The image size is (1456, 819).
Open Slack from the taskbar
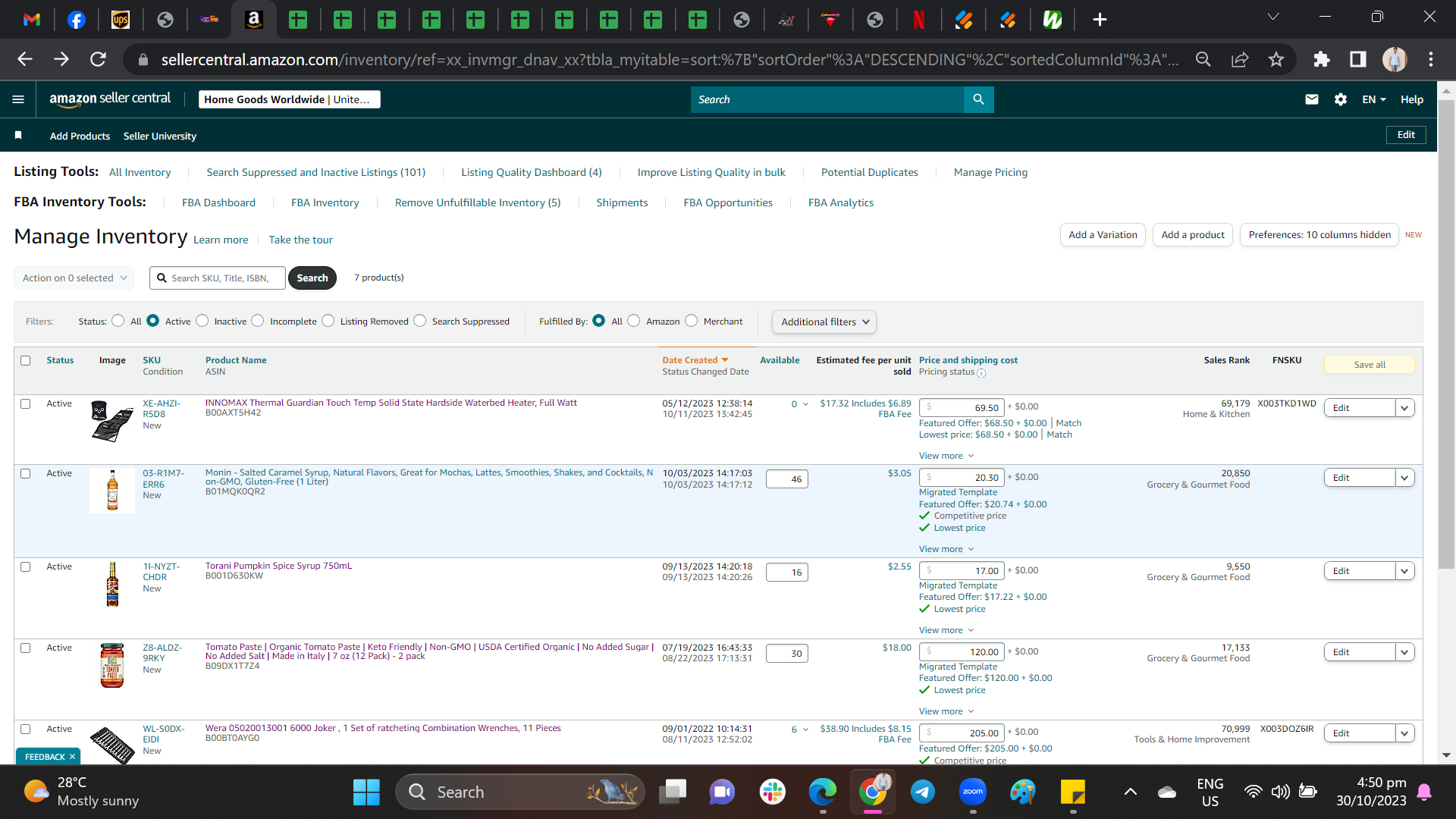click(x=772, y=792)
